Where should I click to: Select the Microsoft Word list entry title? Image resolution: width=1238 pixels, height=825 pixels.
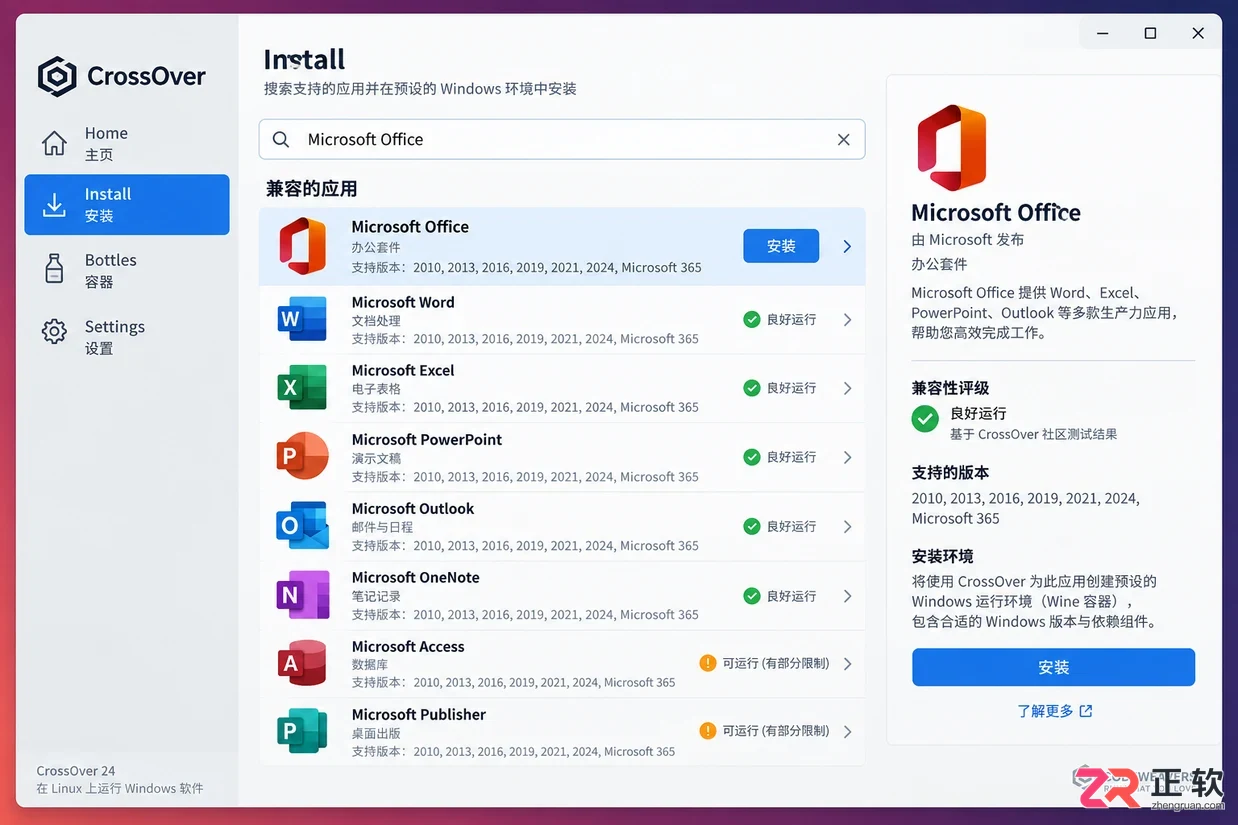click(403, 302)
